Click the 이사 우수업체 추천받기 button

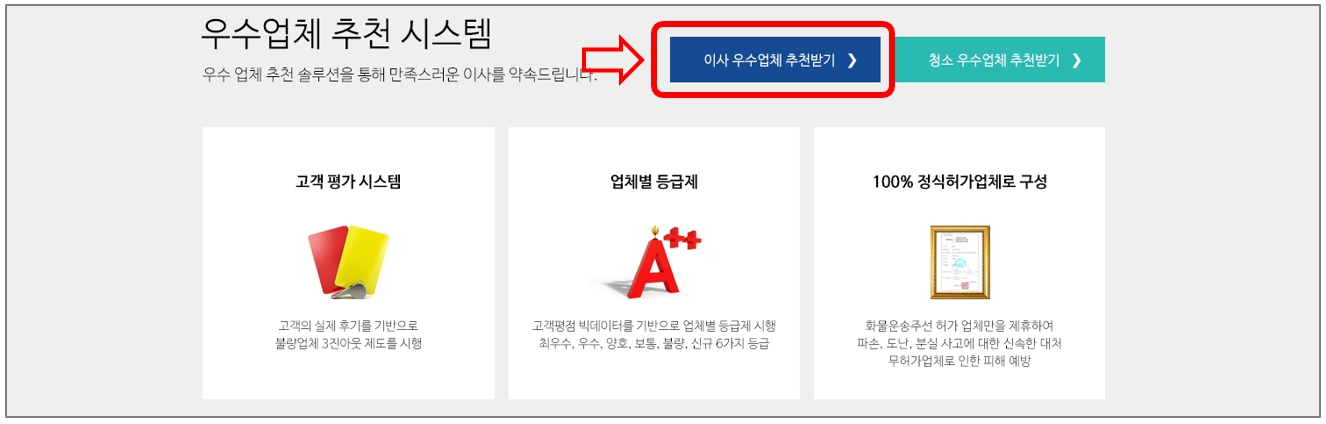(x=774, y=60)
